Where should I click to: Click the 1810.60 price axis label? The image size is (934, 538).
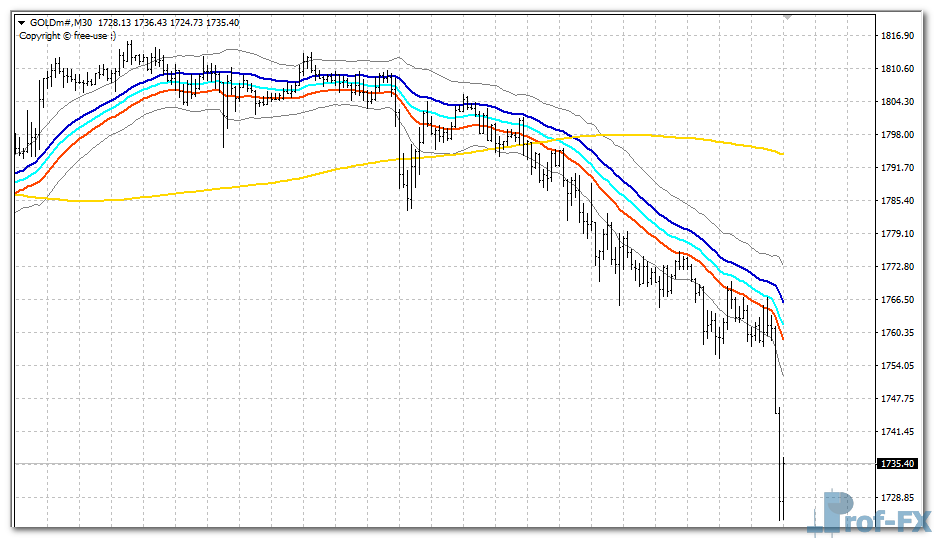click(897, 69)
